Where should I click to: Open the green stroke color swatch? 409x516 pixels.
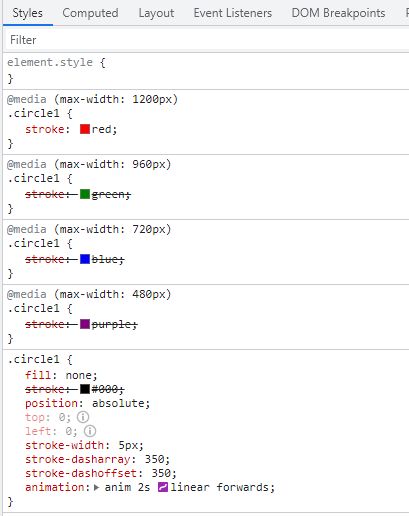coord(85,194)
